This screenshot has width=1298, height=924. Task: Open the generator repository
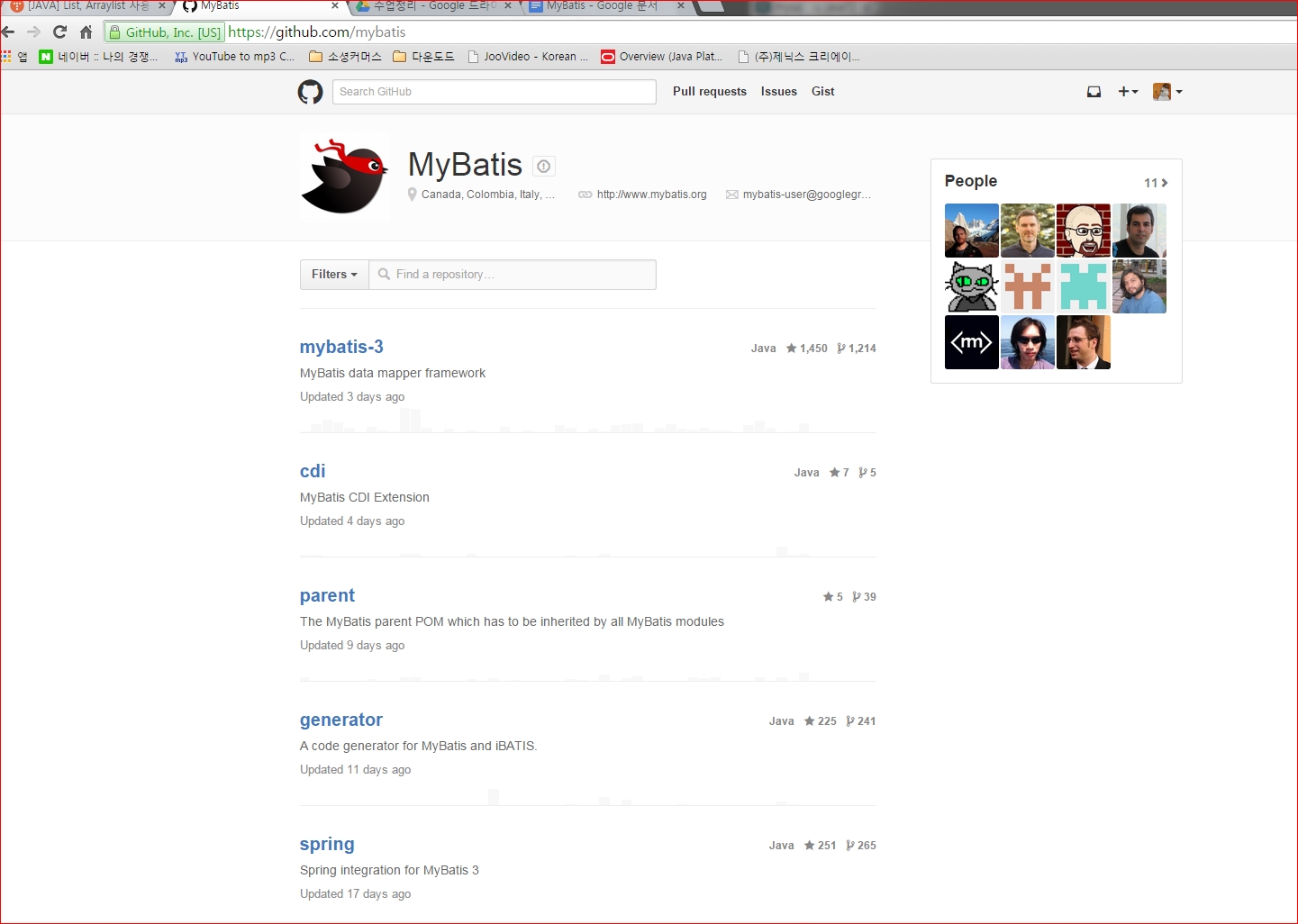[341, 720]
